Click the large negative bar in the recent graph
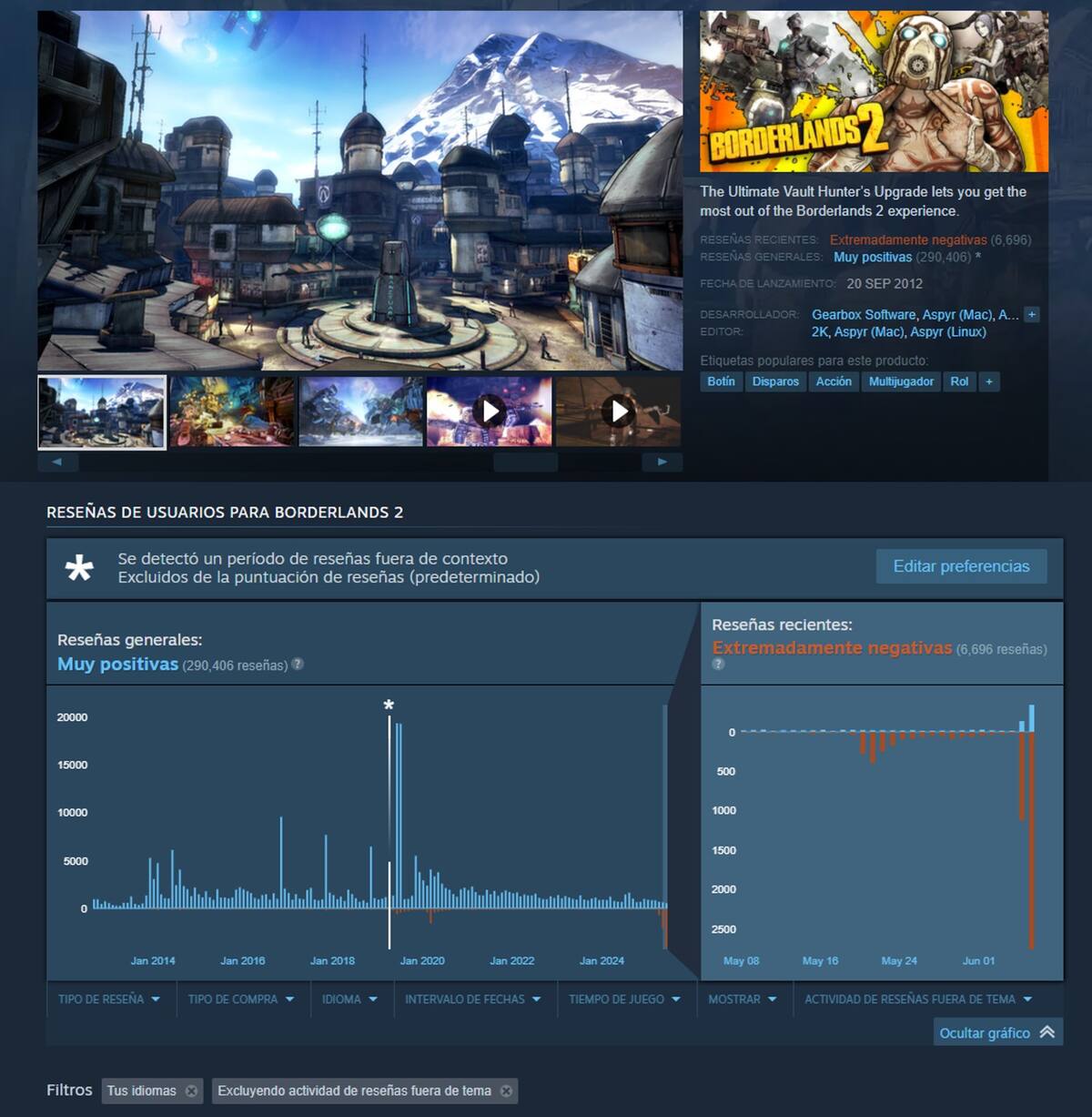Viewport: 1092px width, 1117px height. [x=1031, y=839]
